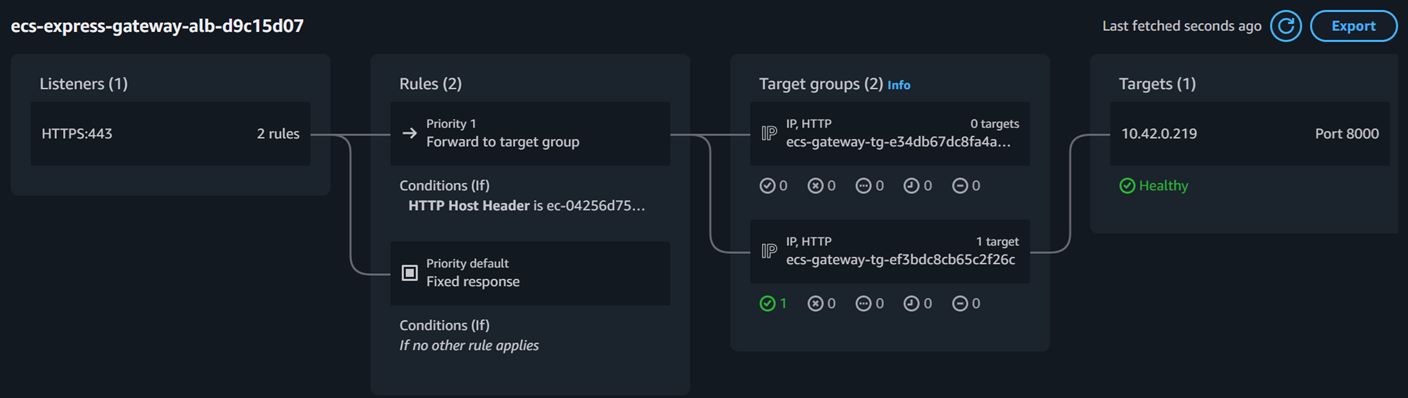Refresh the resource map data
Image resolution: width=1408 pixels, height=398 pixels.
pyautogui.click(x=1286, y=26)
